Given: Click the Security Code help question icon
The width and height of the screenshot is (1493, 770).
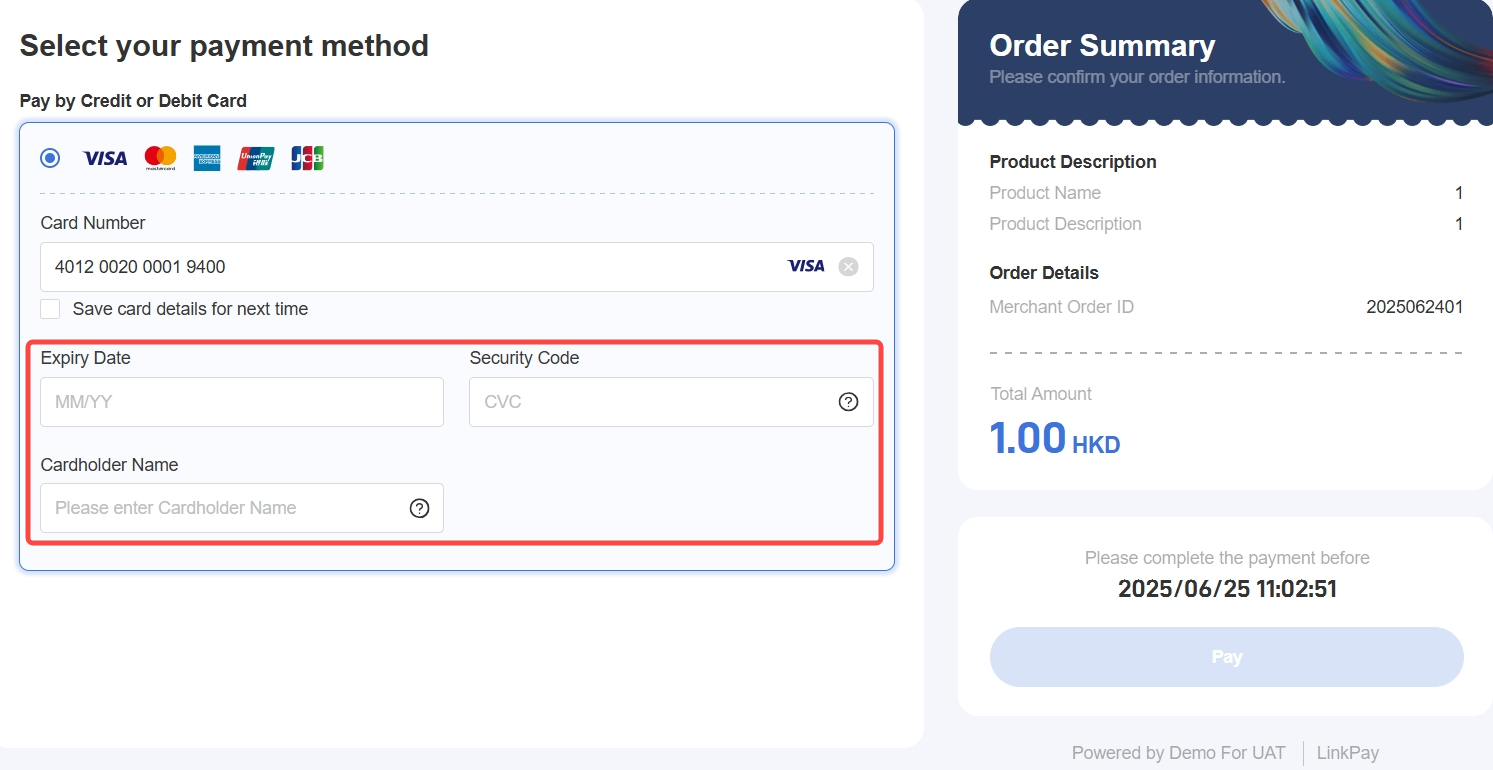Looking at the screenshot, I should [848, 402].
